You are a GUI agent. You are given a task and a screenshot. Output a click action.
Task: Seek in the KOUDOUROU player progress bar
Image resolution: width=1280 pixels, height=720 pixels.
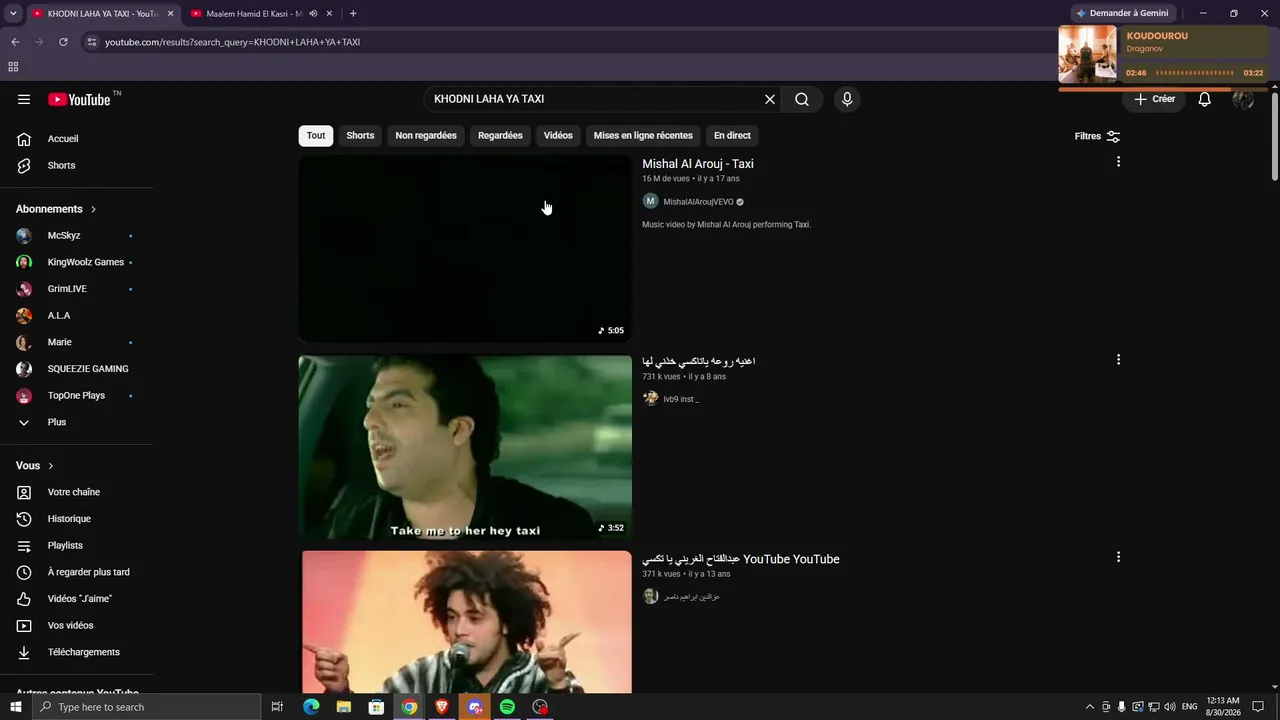[x=1195, y=73]
